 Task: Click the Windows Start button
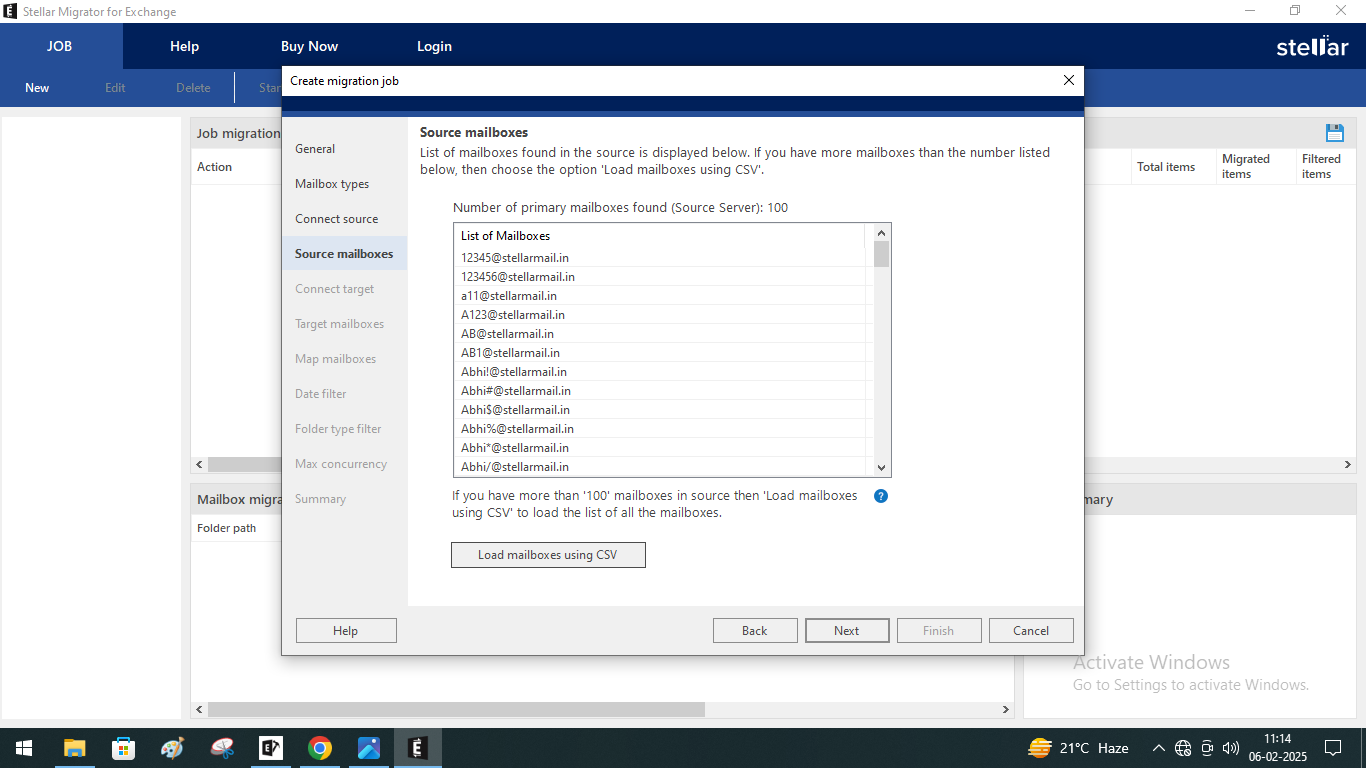(x=24, y=748)
